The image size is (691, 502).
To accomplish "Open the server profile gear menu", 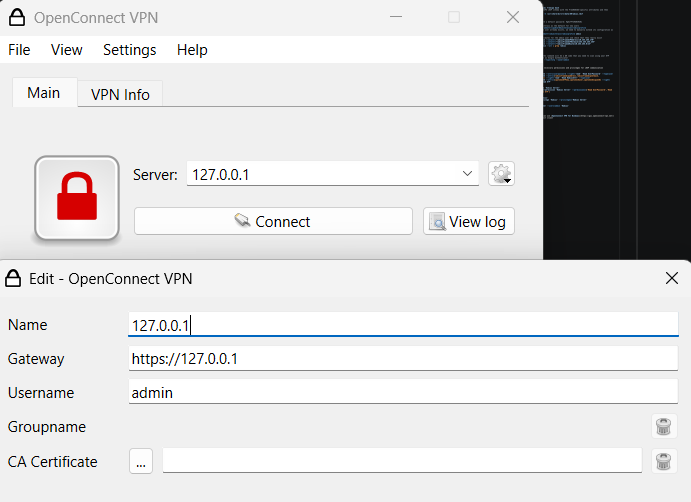I will click(x=501, y=174).
